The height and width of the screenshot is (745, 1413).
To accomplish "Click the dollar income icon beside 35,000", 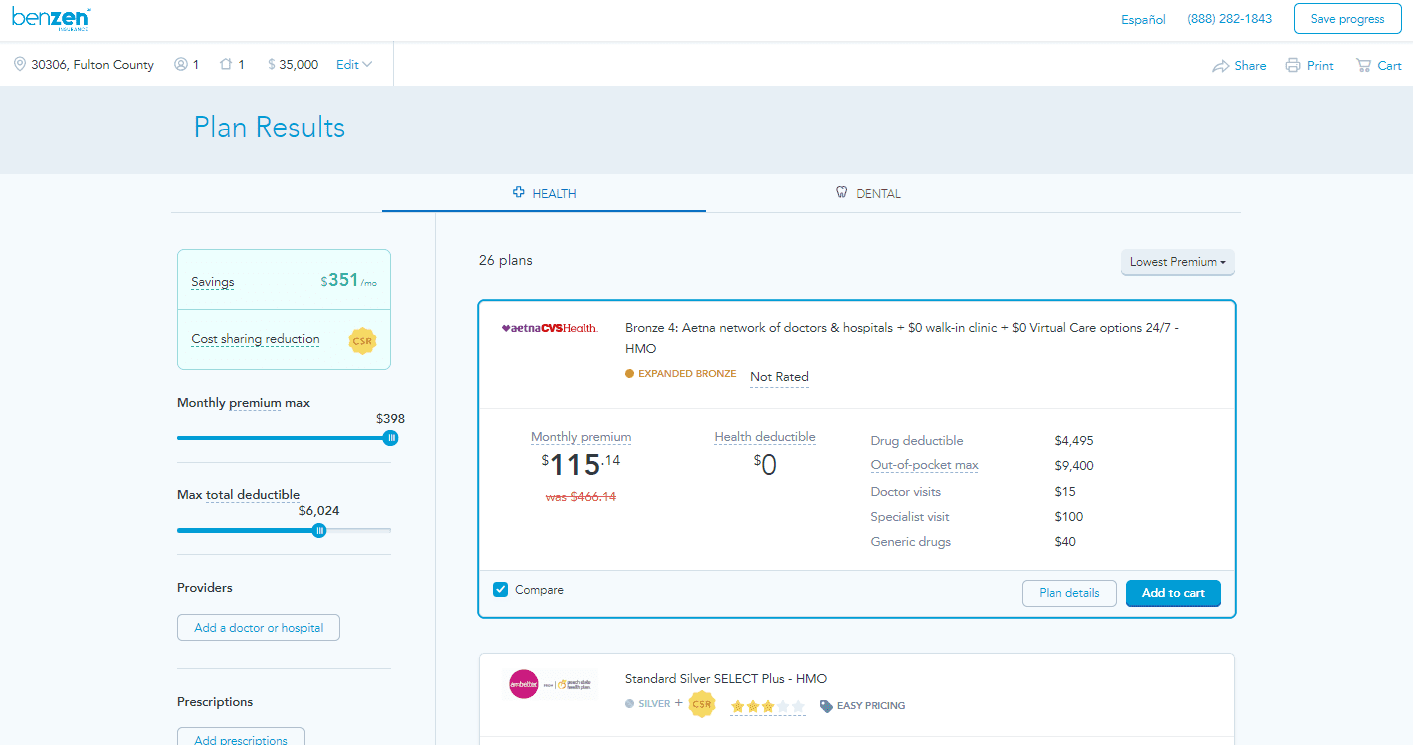I will (272, 65).
